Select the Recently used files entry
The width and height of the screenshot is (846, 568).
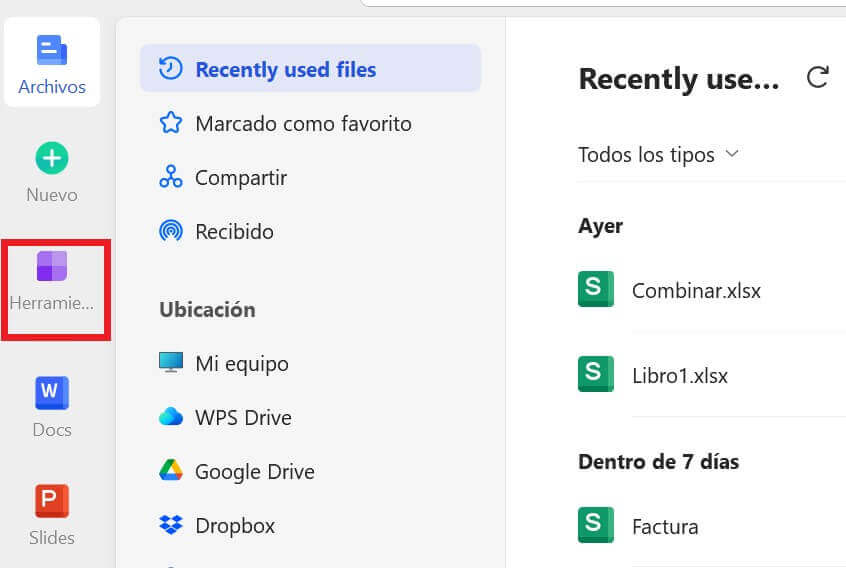310,69
